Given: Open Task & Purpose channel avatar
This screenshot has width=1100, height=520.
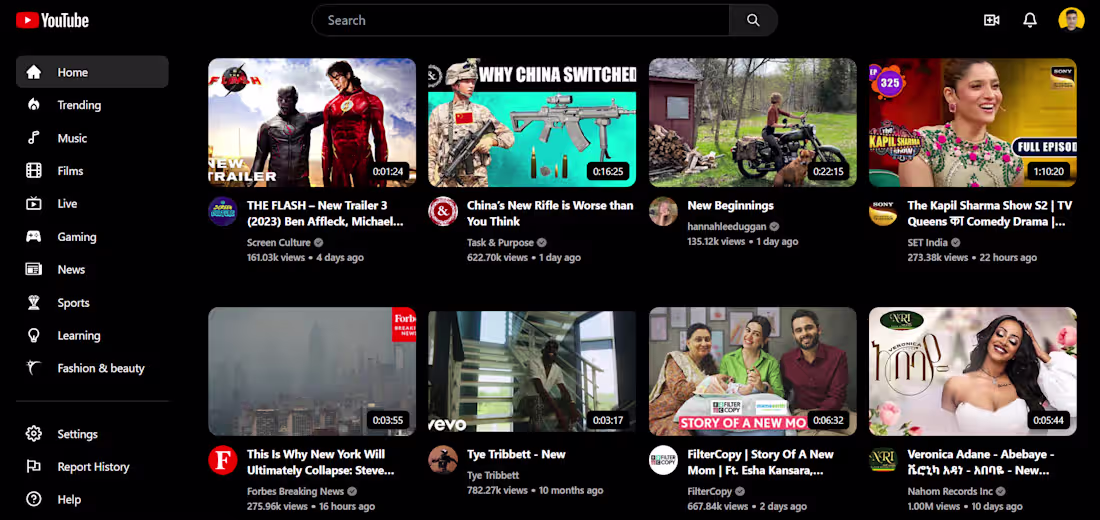Looking at the screenshot, I should [443, 211].
